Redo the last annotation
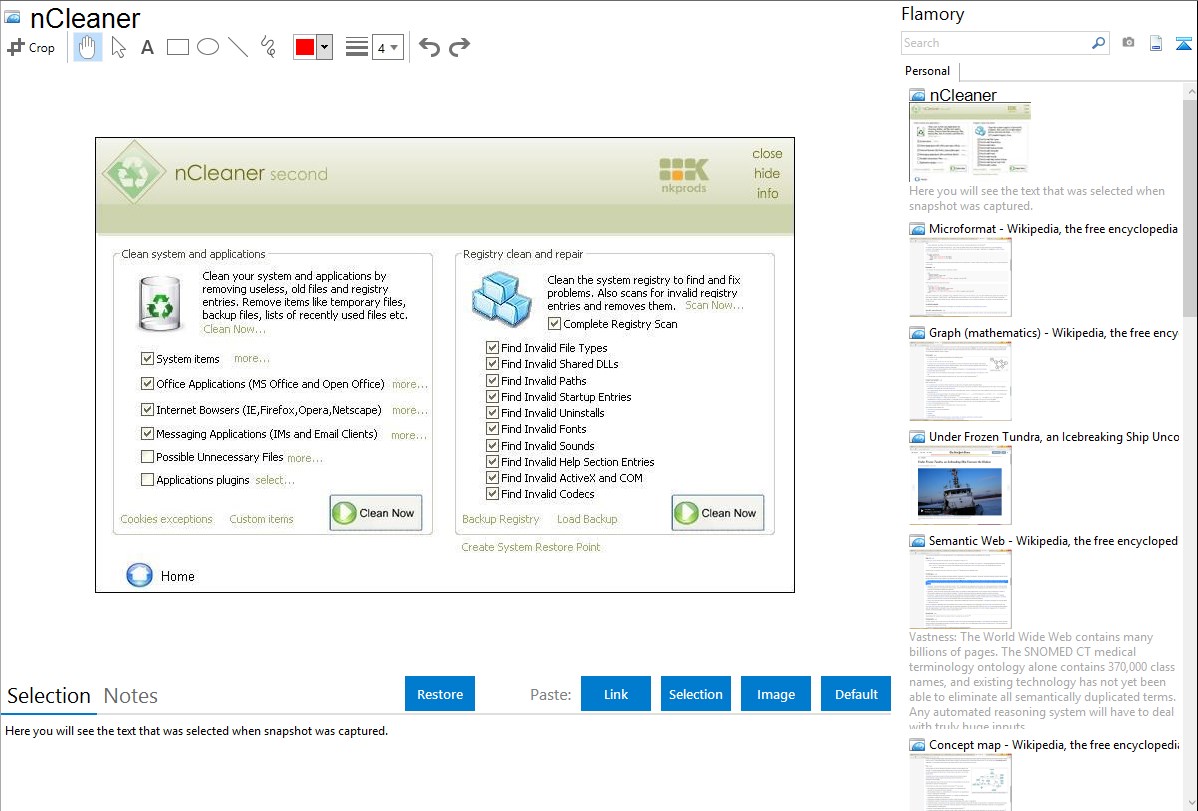Image resolution: width=1198 pixels, height=811 pixels. pyautogui.click(x=459, y=47)
